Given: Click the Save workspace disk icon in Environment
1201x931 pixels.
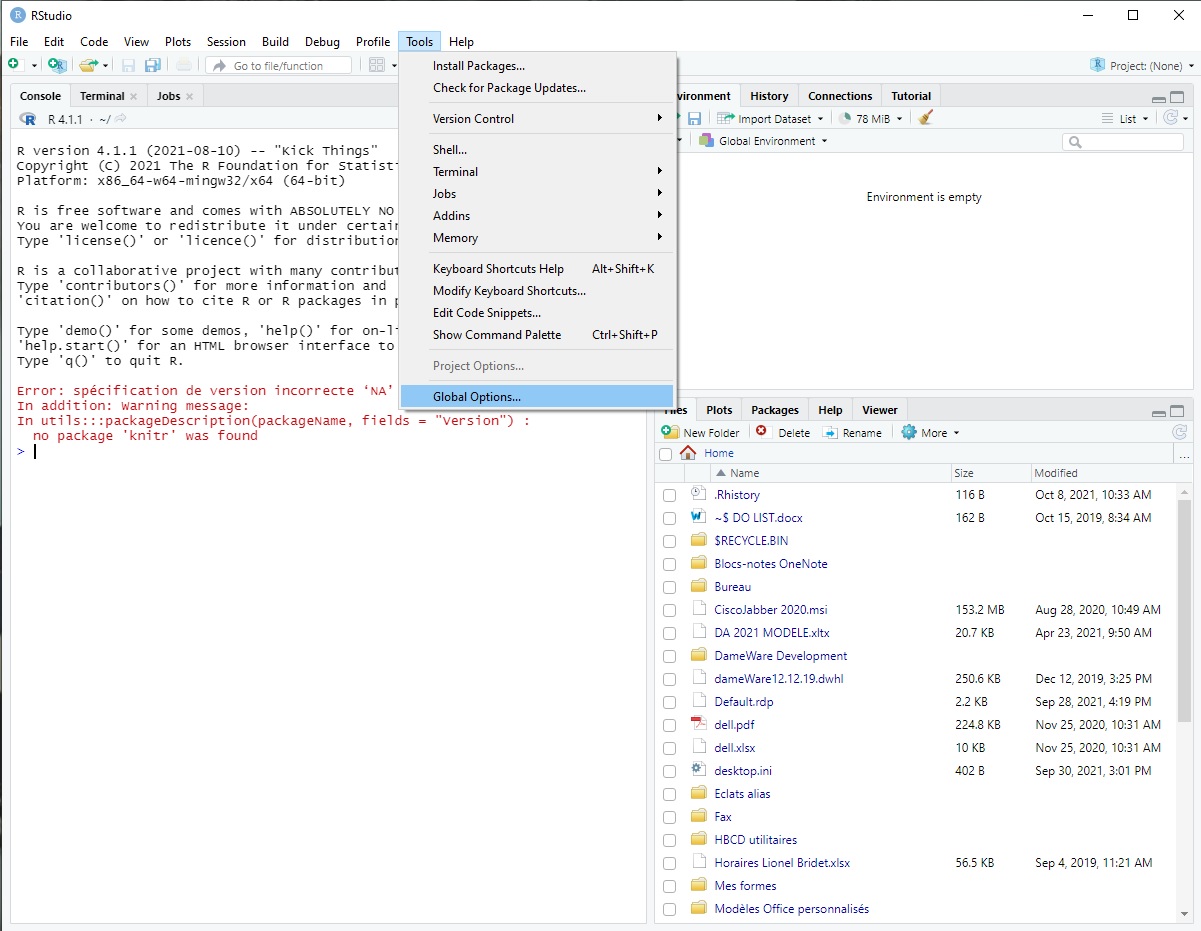Looking at the screenshot, I should (694, 118).
